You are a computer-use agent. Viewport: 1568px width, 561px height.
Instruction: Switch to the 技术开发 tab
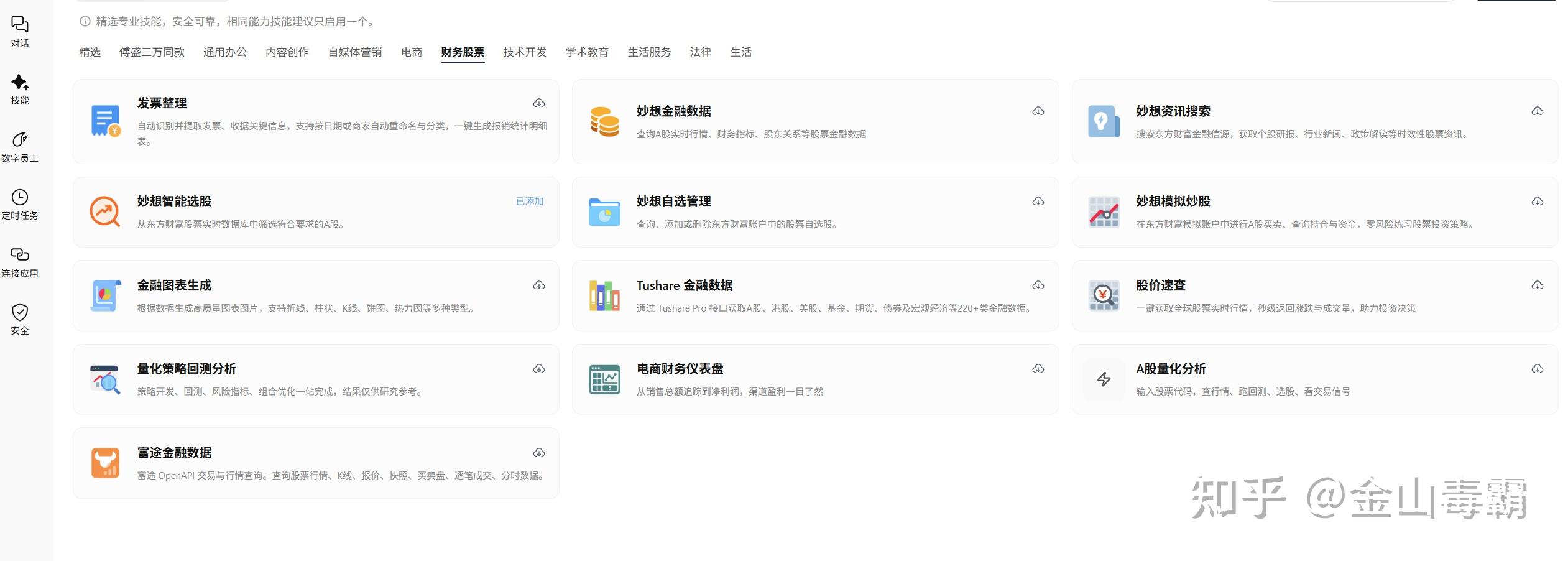[x=525, y=52]
